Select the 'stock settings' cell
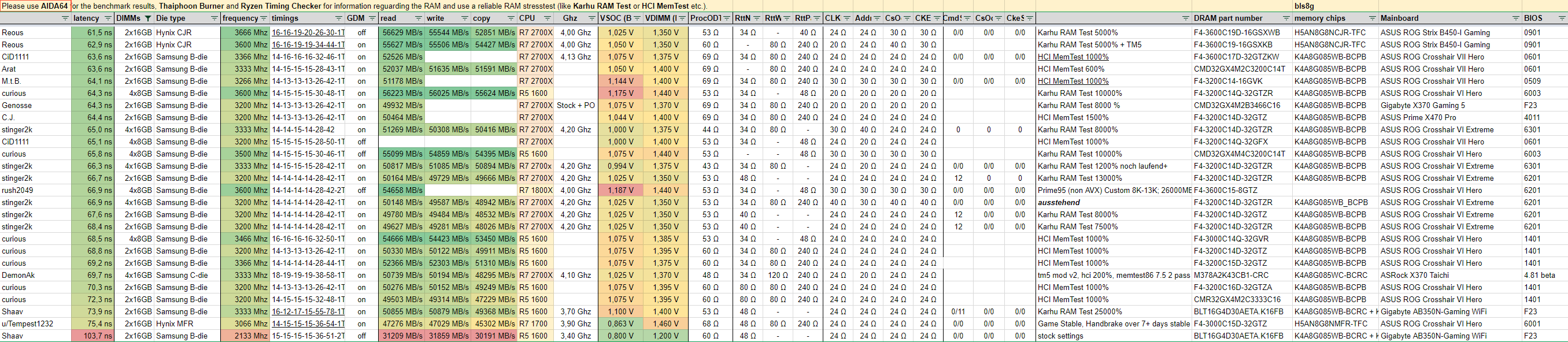Viewport: 1568px width, 342px height. click(x=1114, y=336)
